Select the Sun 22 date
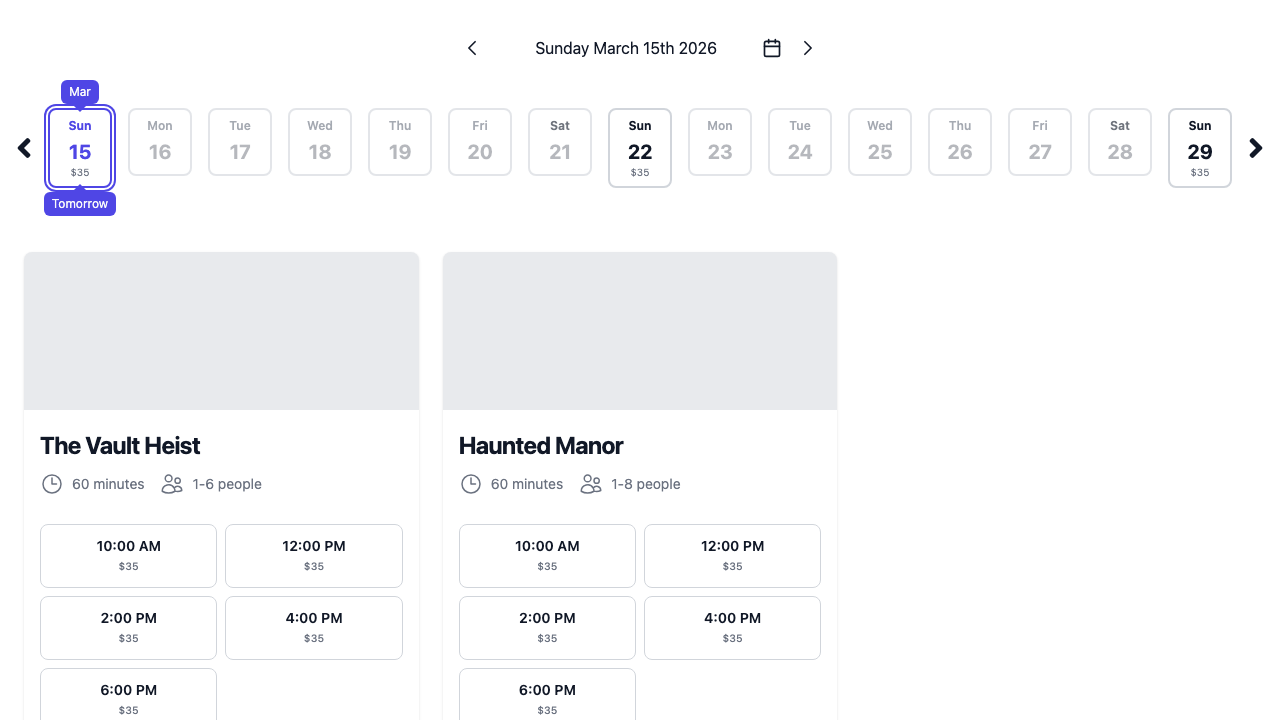This screenshot has height=720, width=1280. click(x=640, y=147)
